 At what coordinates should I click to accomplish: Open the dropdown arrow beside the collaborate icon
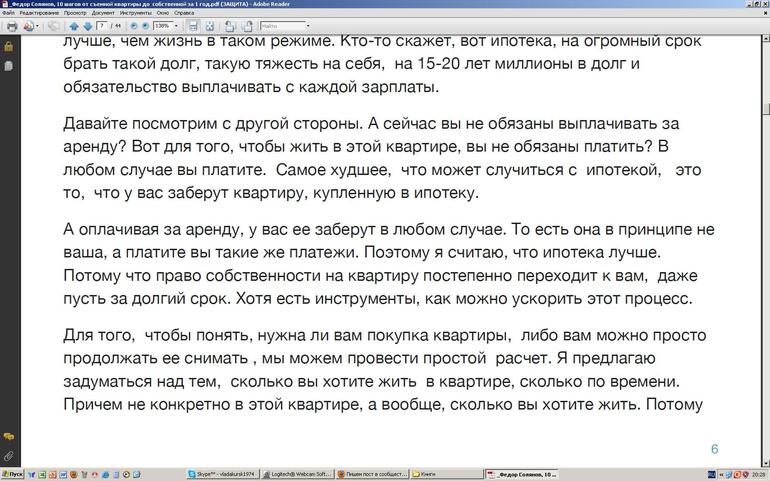tap(36, 25)
